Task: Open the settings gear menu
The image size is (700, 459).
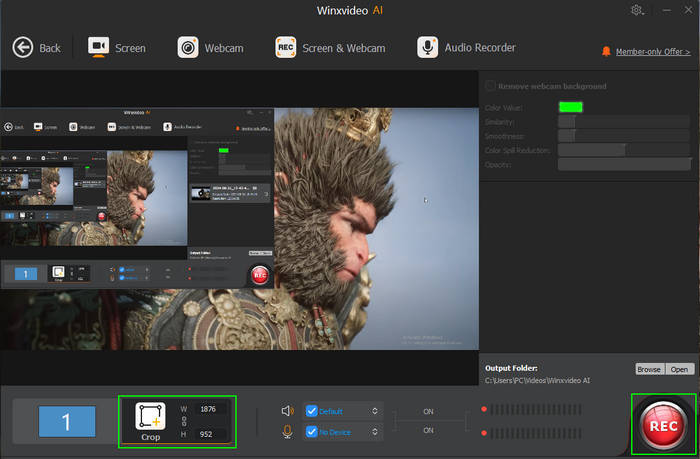Action: point(637,10)
